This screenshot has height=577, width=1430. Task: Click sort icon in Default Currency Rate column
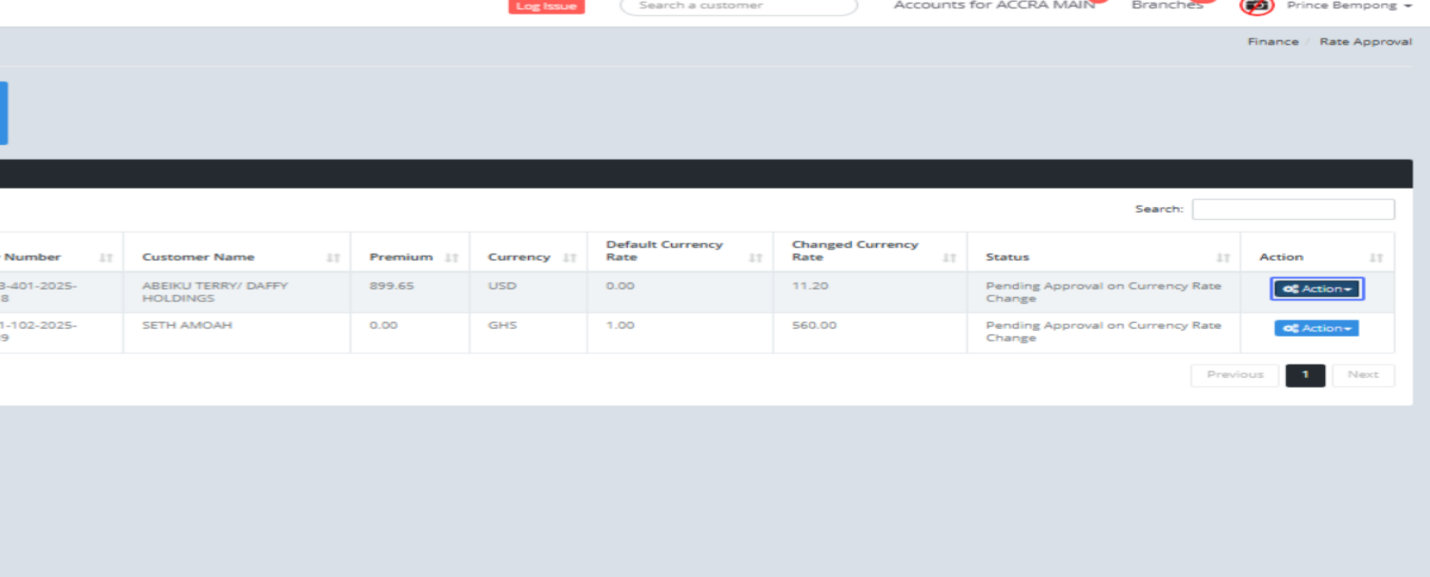point(756,258)
